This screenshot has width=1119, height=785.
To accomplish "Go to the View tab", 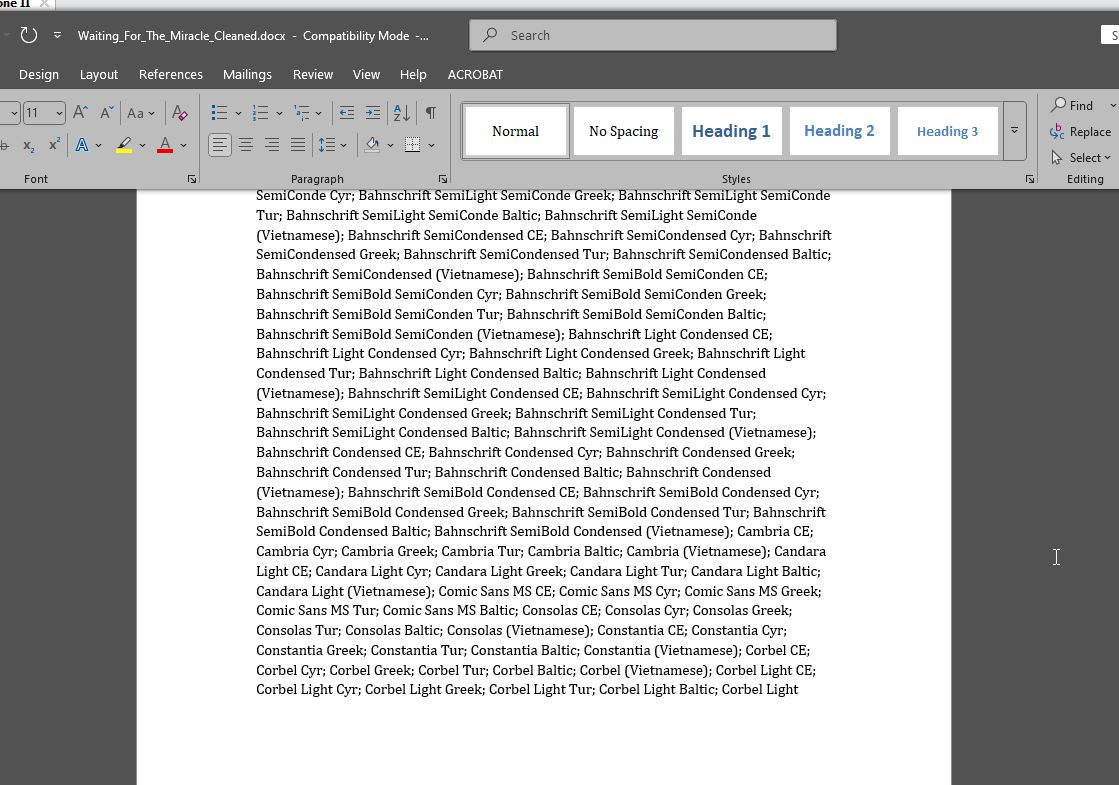I will click(x=366, y=74).
